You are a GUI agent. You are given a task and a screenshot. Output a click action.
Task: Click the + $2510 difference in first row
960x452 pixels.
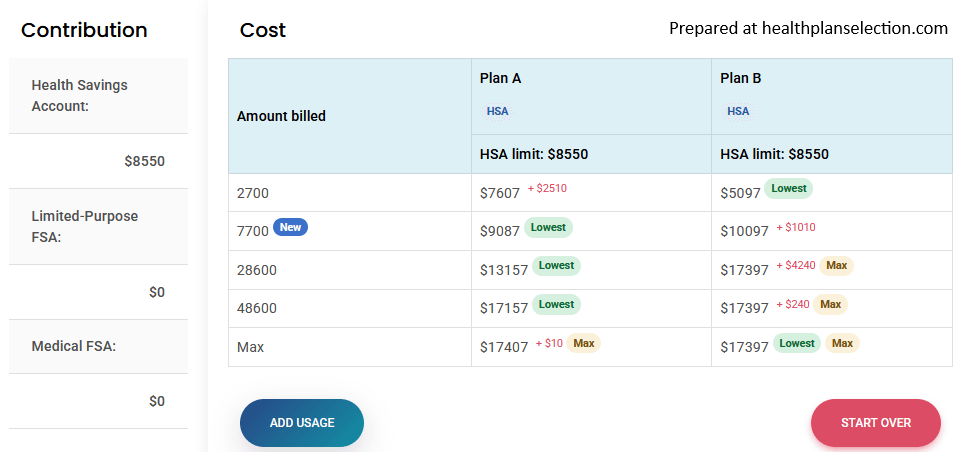coord(547,189)
